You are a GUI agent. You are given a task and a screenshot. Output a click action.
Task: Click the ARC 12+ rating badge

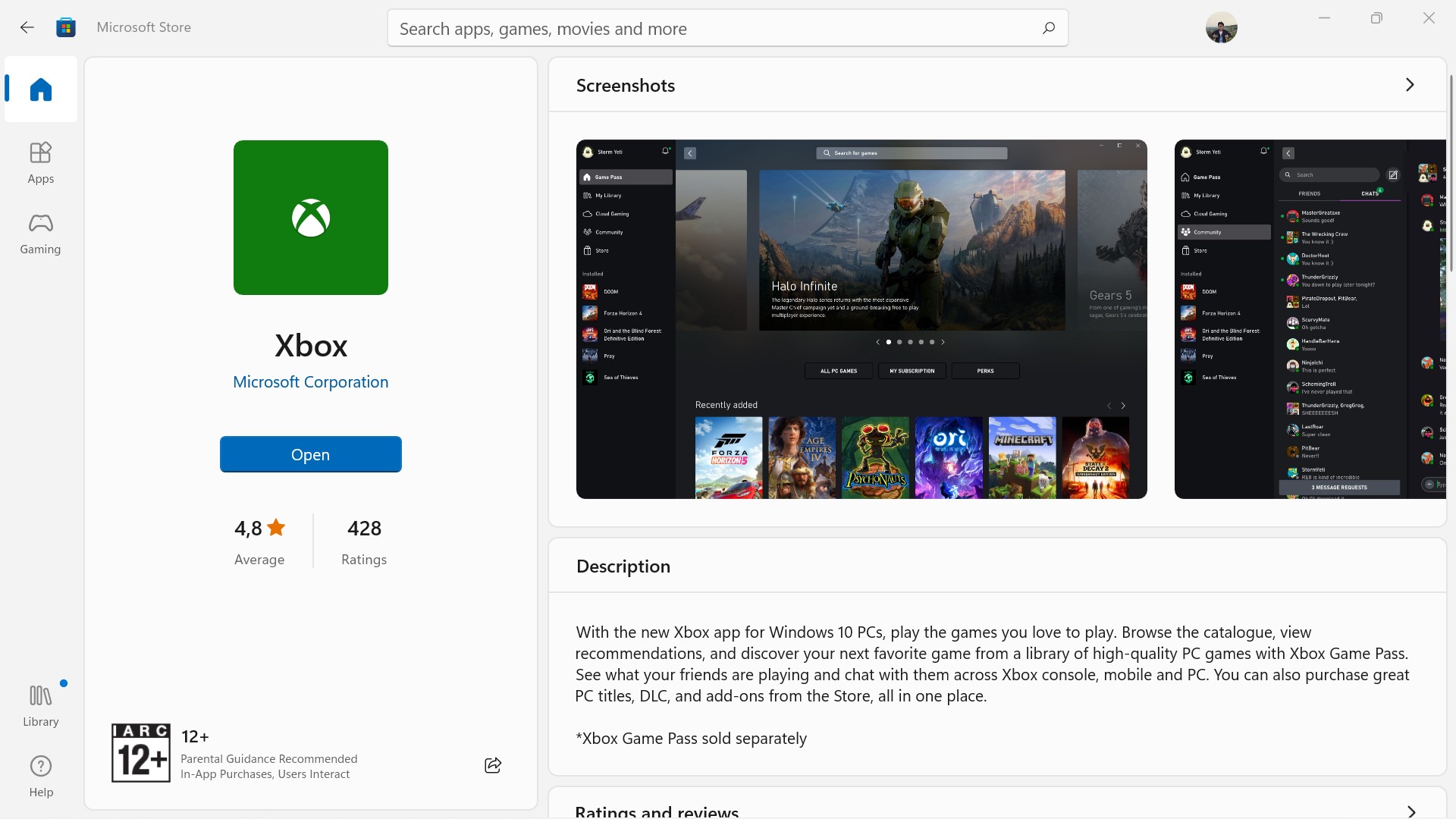[141, 753]
